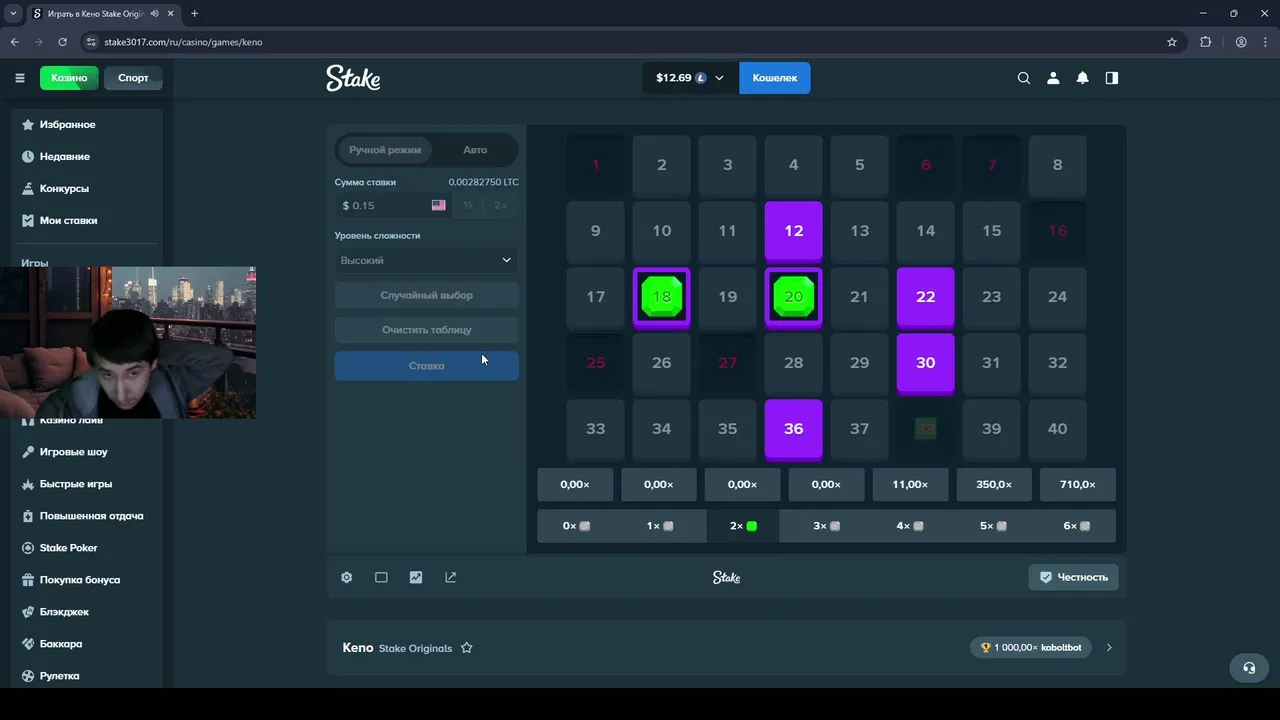Click the Stake logo in header
1280x720 pixels.
353,78
